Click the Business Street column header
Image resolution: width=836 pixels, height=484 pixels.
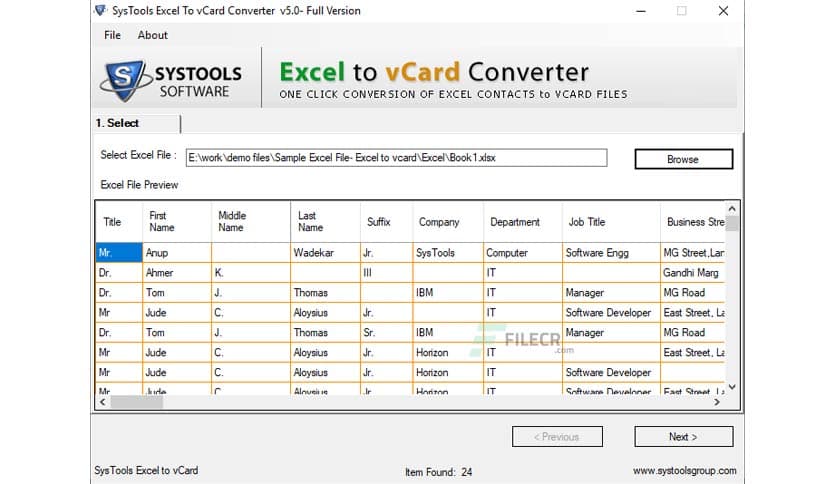[x=693, y=222]
